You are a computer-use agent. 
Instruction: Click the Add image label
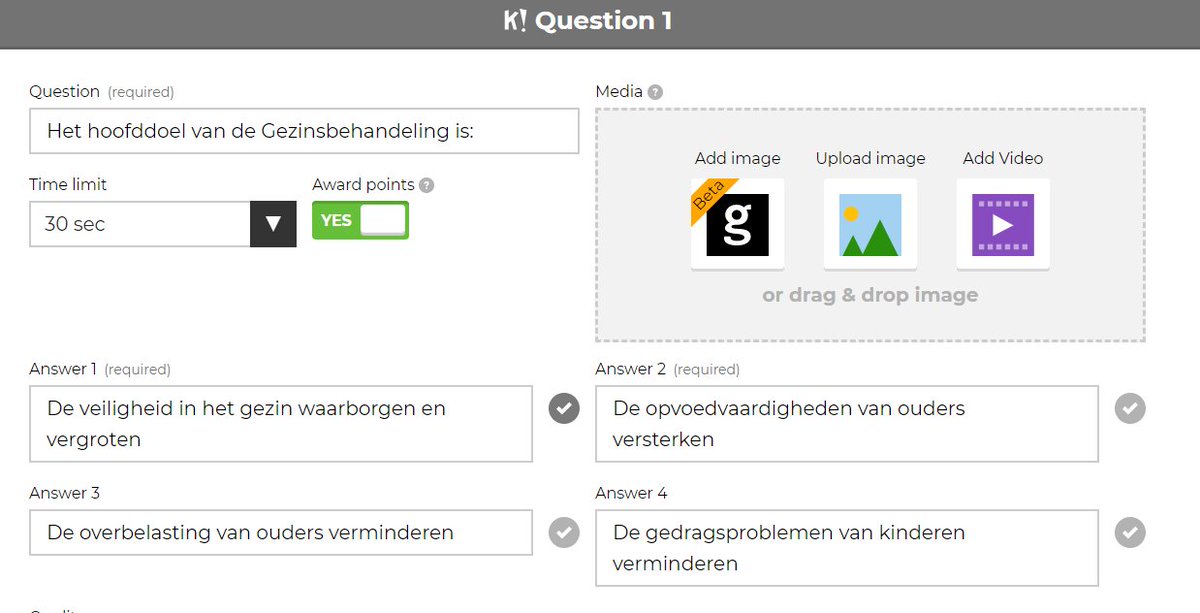pos(737,158)
